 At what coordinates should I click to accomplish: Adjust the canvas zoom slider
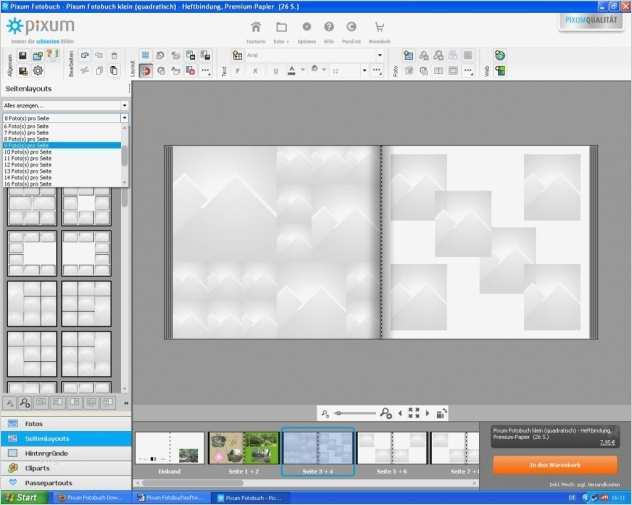click(355, 413)
